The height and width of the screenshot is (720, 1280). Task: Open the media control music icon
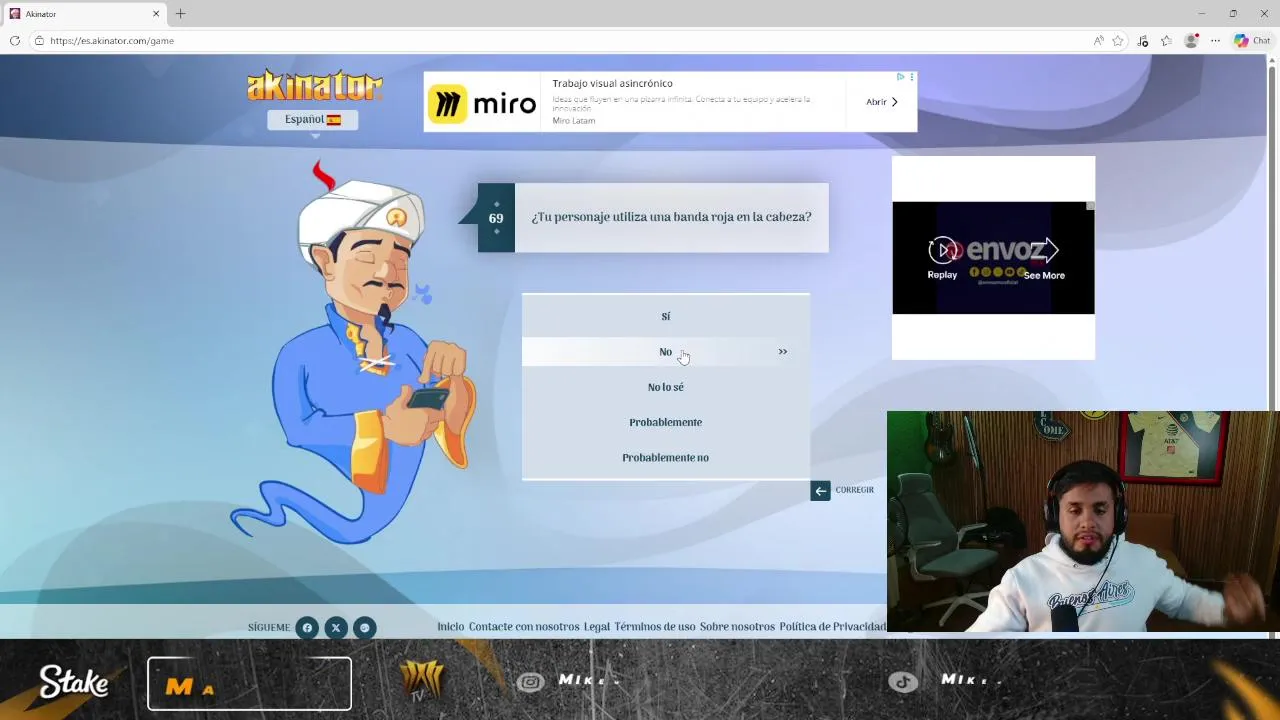[1143, 41]
